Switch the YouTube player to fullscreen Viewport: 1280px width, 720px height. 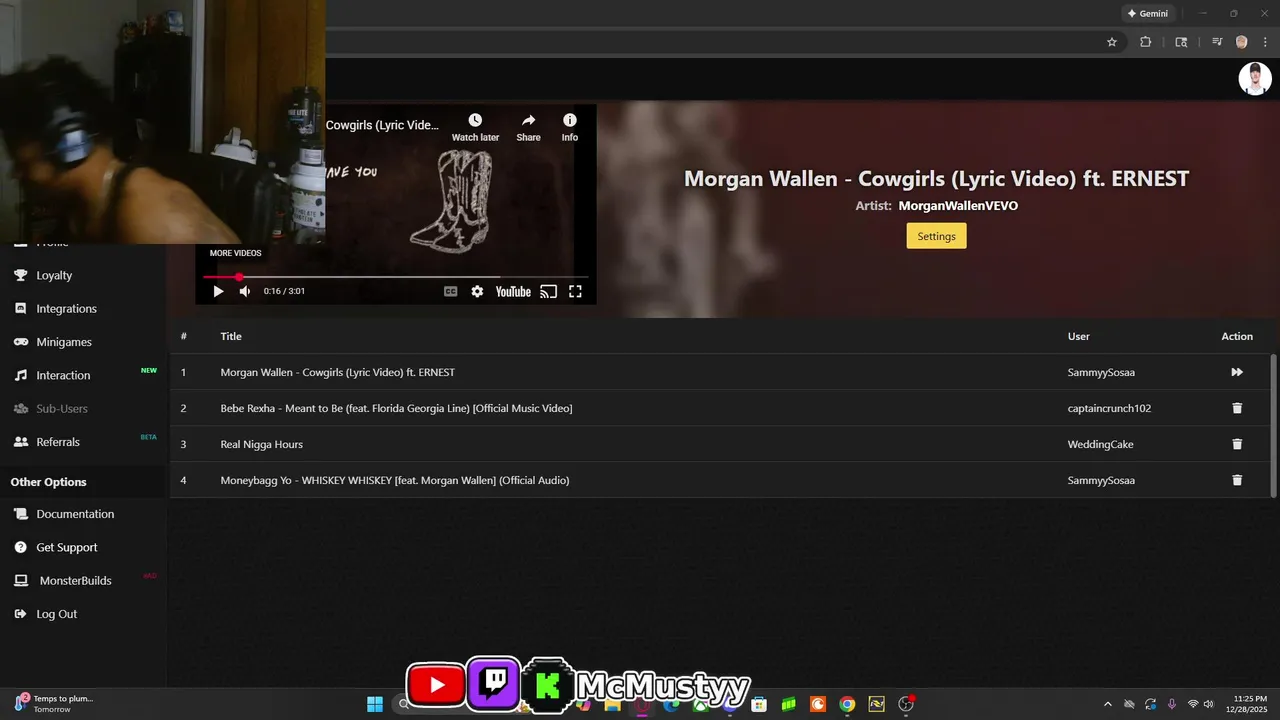point(575,291)
